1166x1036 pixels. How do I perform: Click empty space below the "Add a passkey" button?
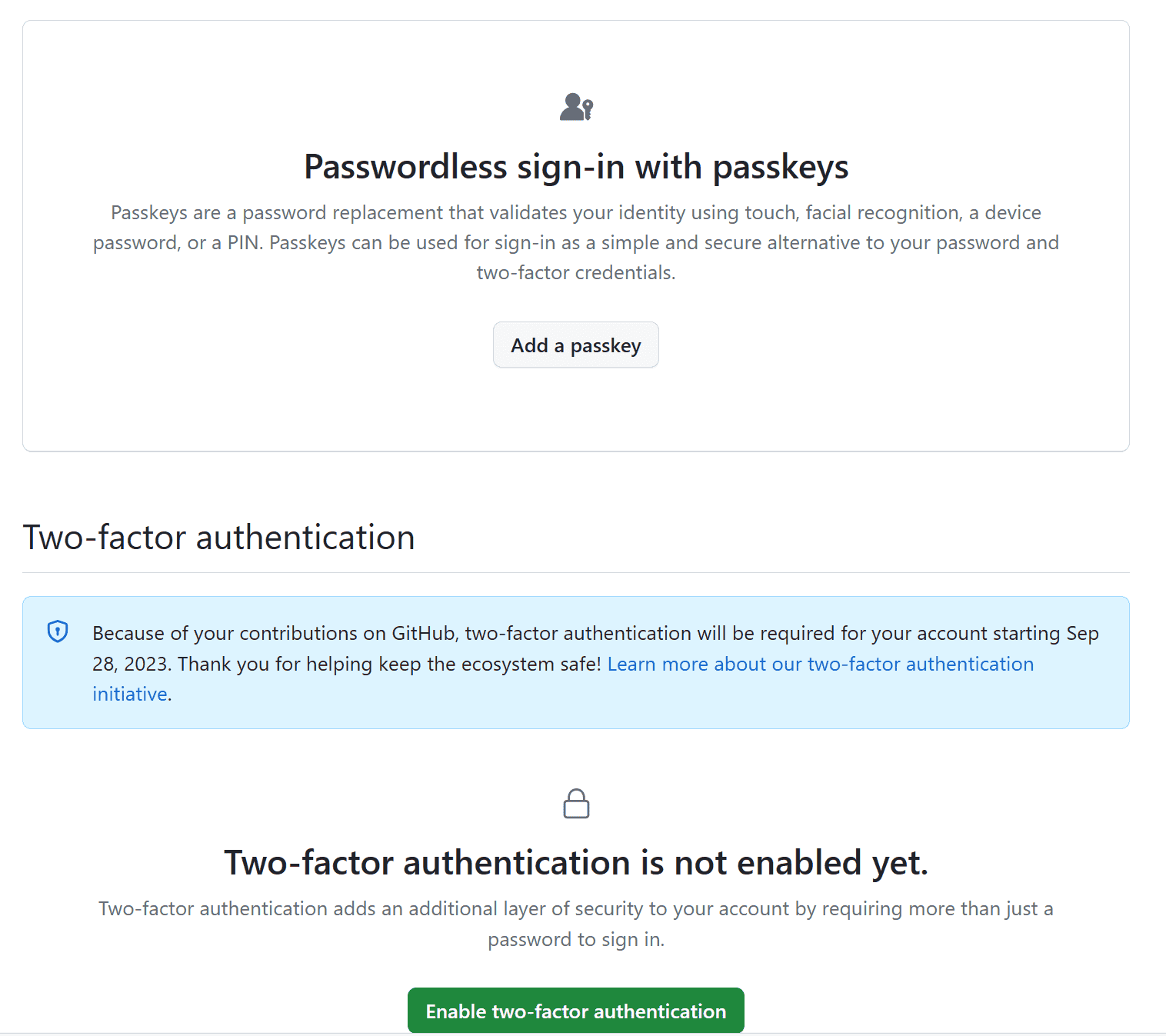[x=575, y=409]
